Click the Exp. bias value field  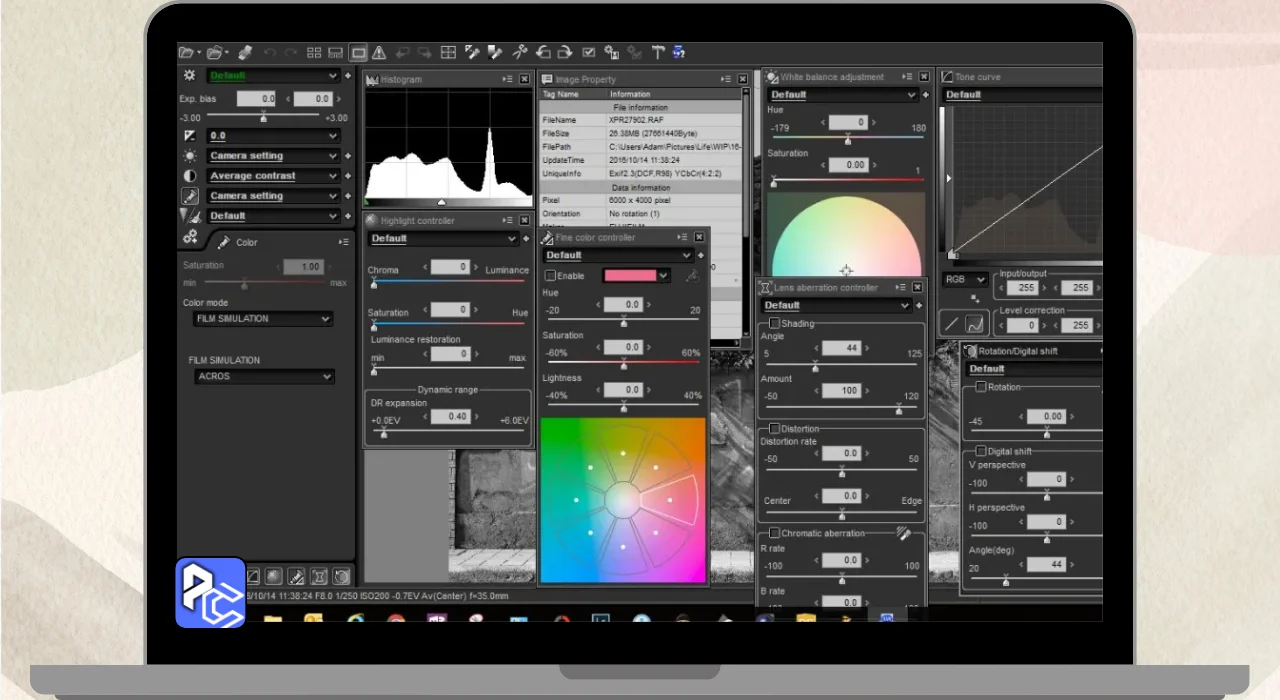pyautogui.click(x=256, y=99)
